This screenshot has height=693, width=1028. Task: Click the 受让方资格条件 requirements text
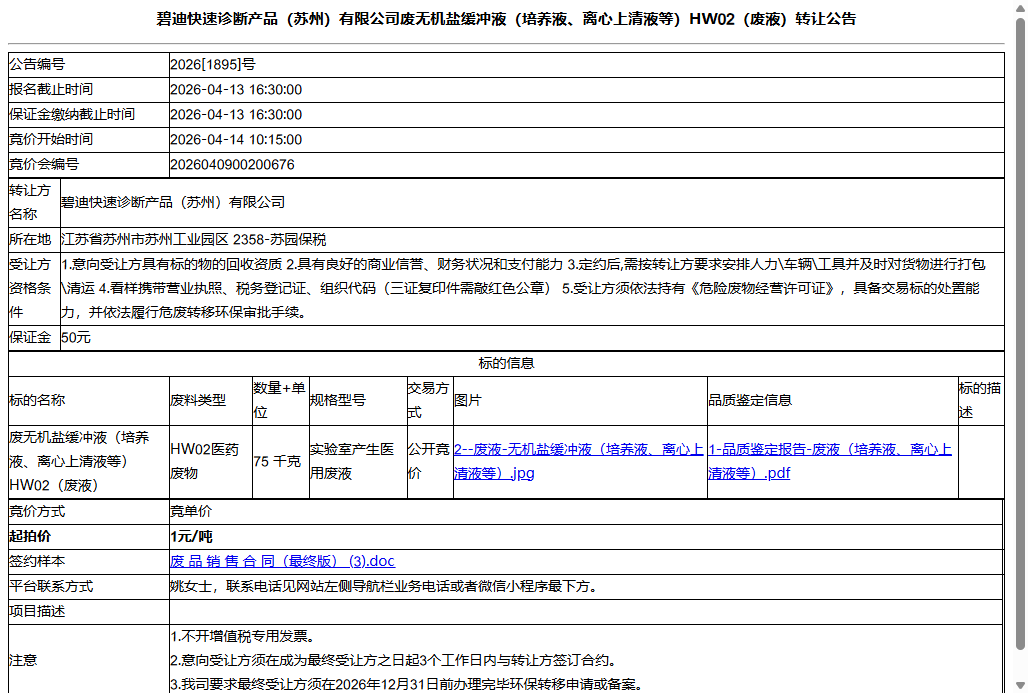tap(523, 288)
